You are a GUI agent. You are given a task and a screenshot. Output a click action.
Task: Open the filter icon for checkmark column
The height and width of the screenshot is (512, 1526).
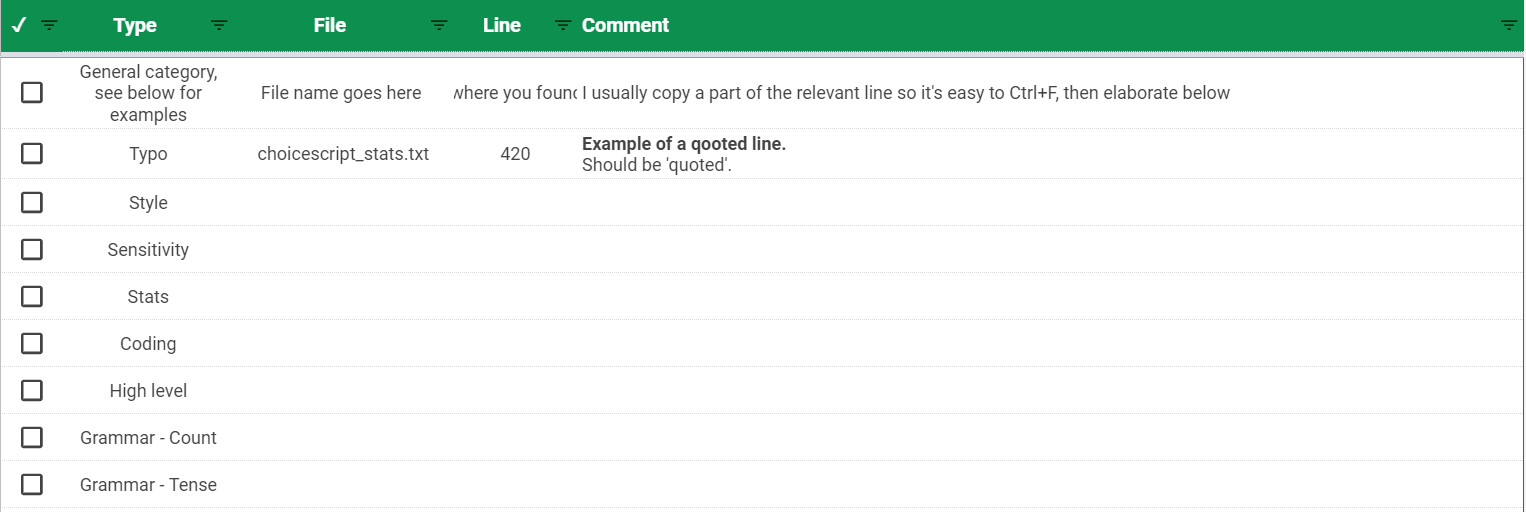tap(49, 25)
